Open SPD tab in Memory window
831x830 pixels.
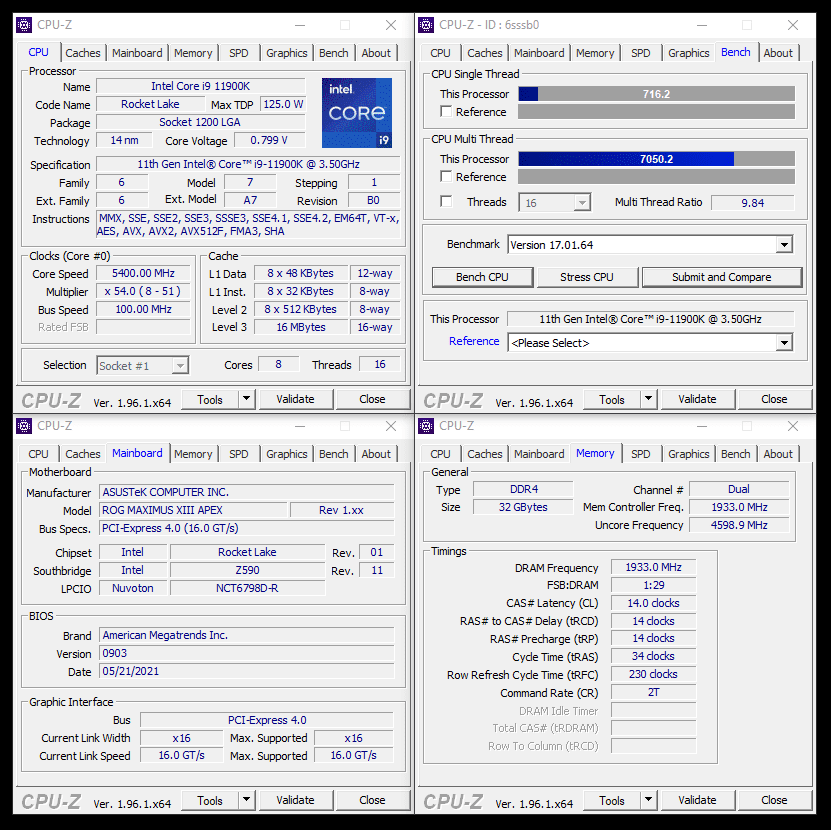pyautogui.click(x=640, y=454)
